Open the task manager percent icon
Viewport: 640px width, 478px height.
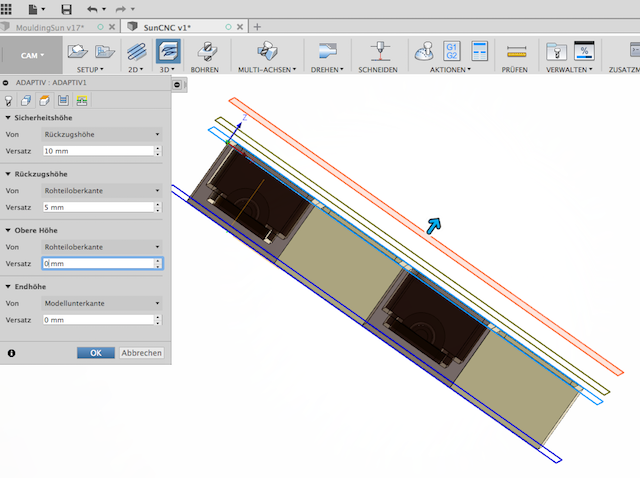(x=584, y=51)
